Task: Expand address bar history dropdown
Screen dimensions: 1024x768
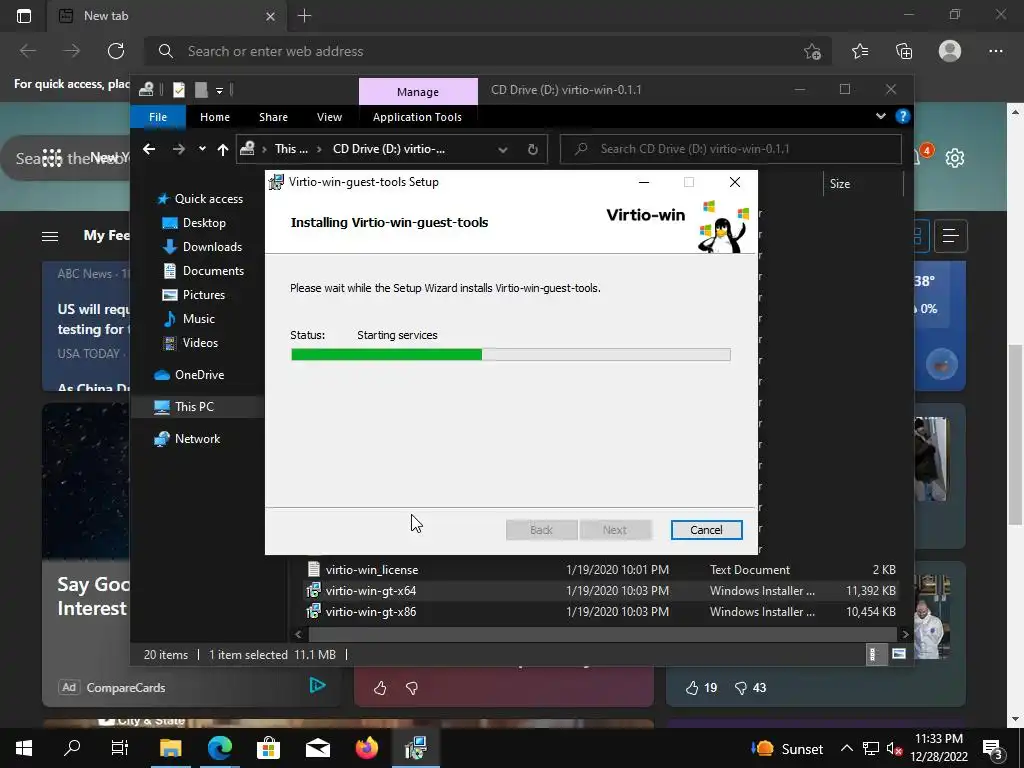Action: pos(502,150)
